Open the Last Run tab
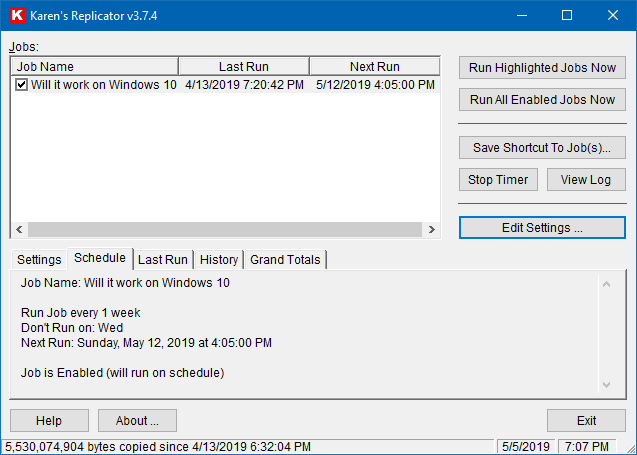Screen dimensions: 637x455 (x=162, y=260)
